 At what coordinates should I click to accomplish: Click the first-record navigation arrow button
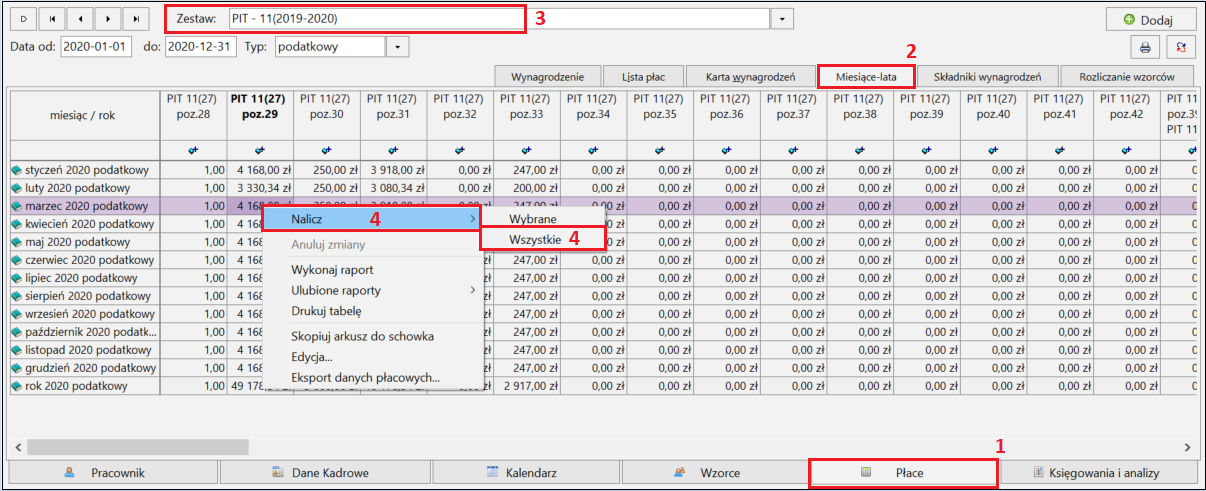pos(52,19)
